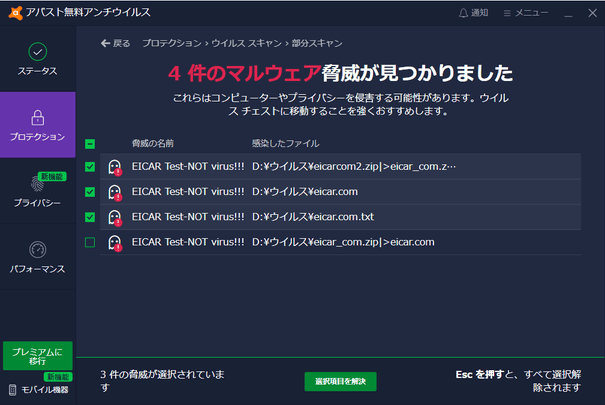
Task: Select the file path D:¥ウイルス¥eicar_com.zip|>eicar.com
Action: (x=343, y=242)
